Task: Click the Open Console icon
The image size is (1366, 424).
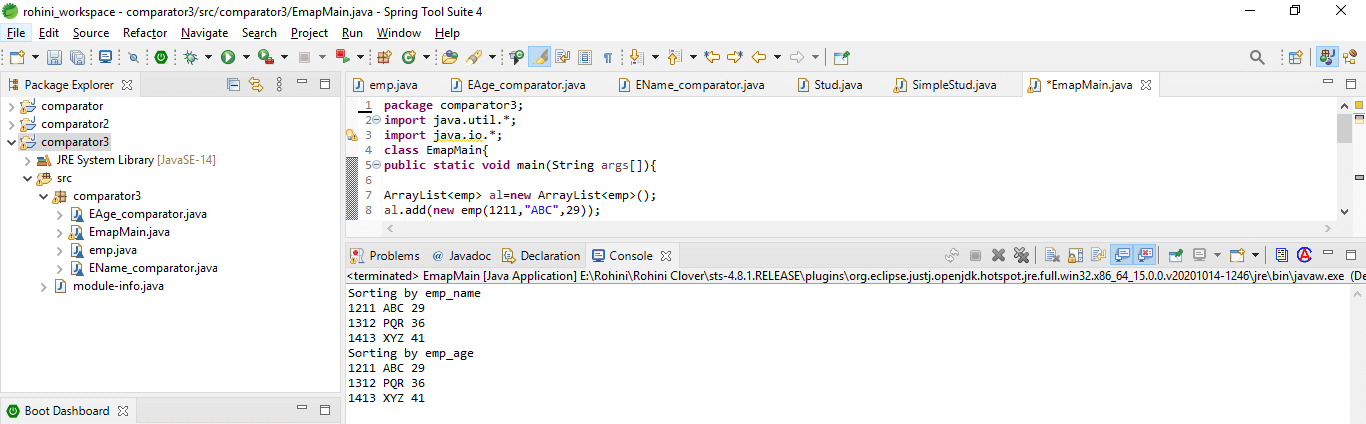Action: [x=1237, y=255]
